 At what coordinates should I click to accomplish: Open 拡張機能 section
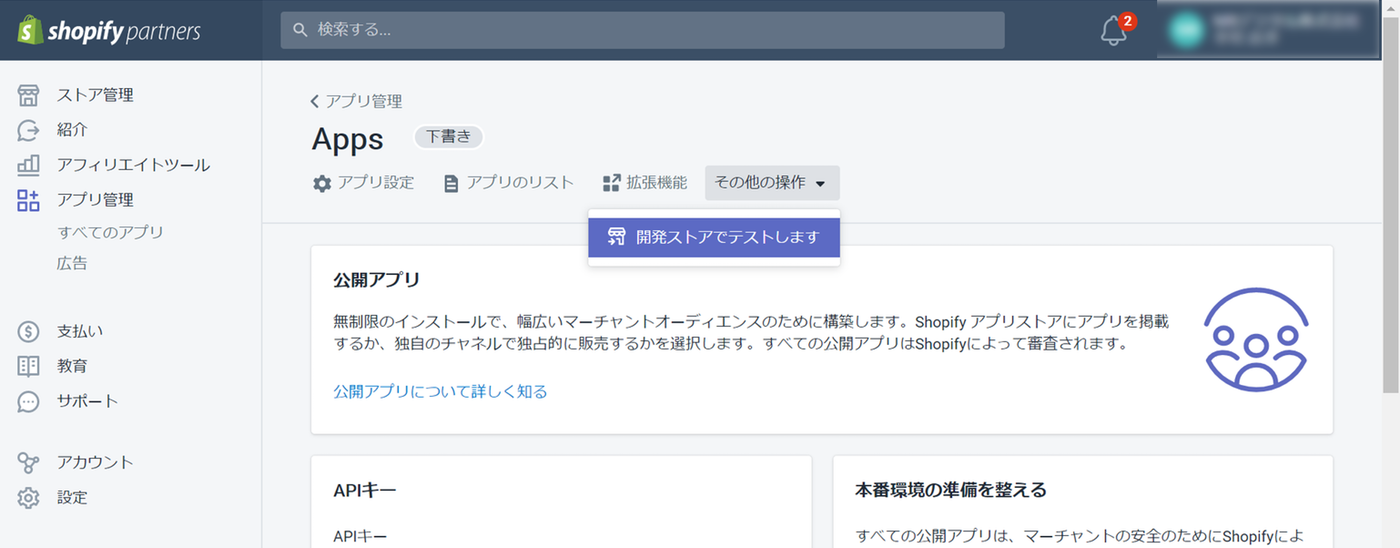pyautogui.click(x=645, y=183)
